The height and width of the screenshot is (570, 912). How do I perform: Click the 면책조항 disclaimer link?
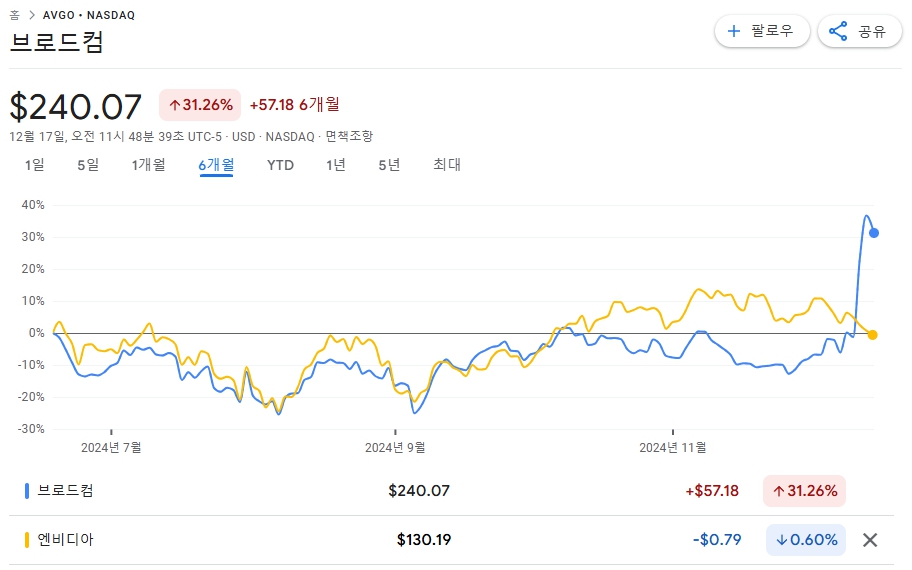click(349, 137)
